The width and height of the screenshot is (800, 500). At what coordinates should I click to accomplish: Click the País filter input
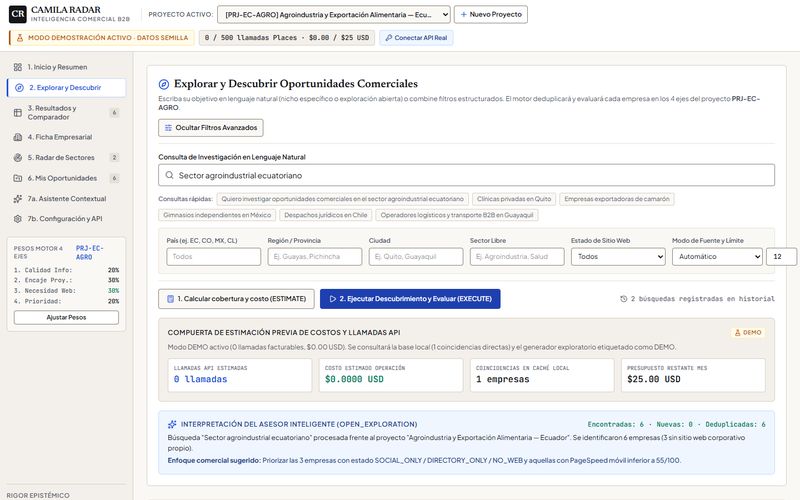(x=213, y=257)
